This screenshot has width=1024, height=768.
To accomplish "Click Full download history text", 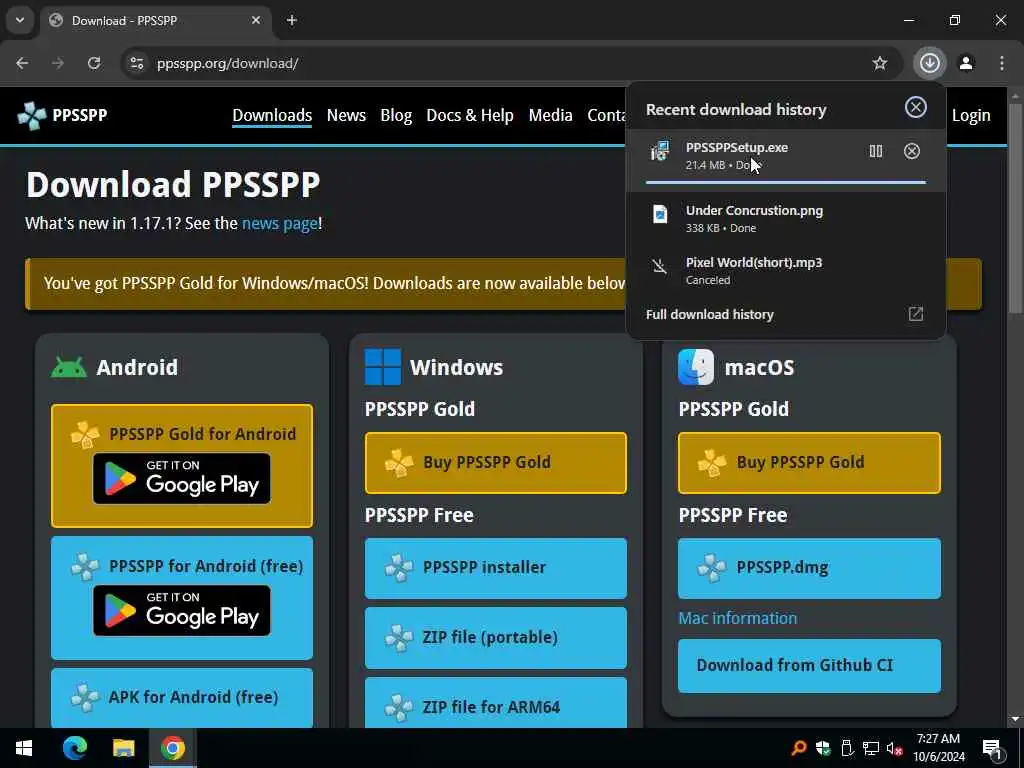I will (710, 314).
